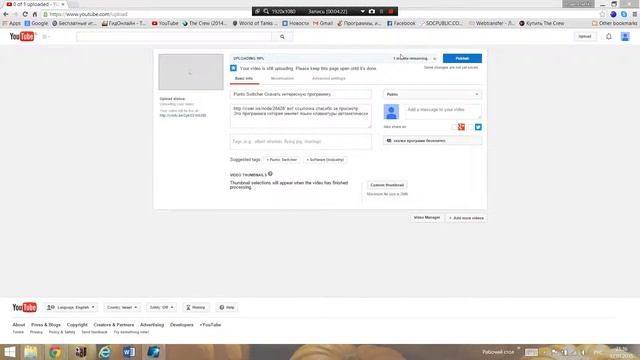Image resolution: width=640 pixels, height=360 pixels.
Task: Click the blue channel avatar beside message box
Action: tap(391, 111)
